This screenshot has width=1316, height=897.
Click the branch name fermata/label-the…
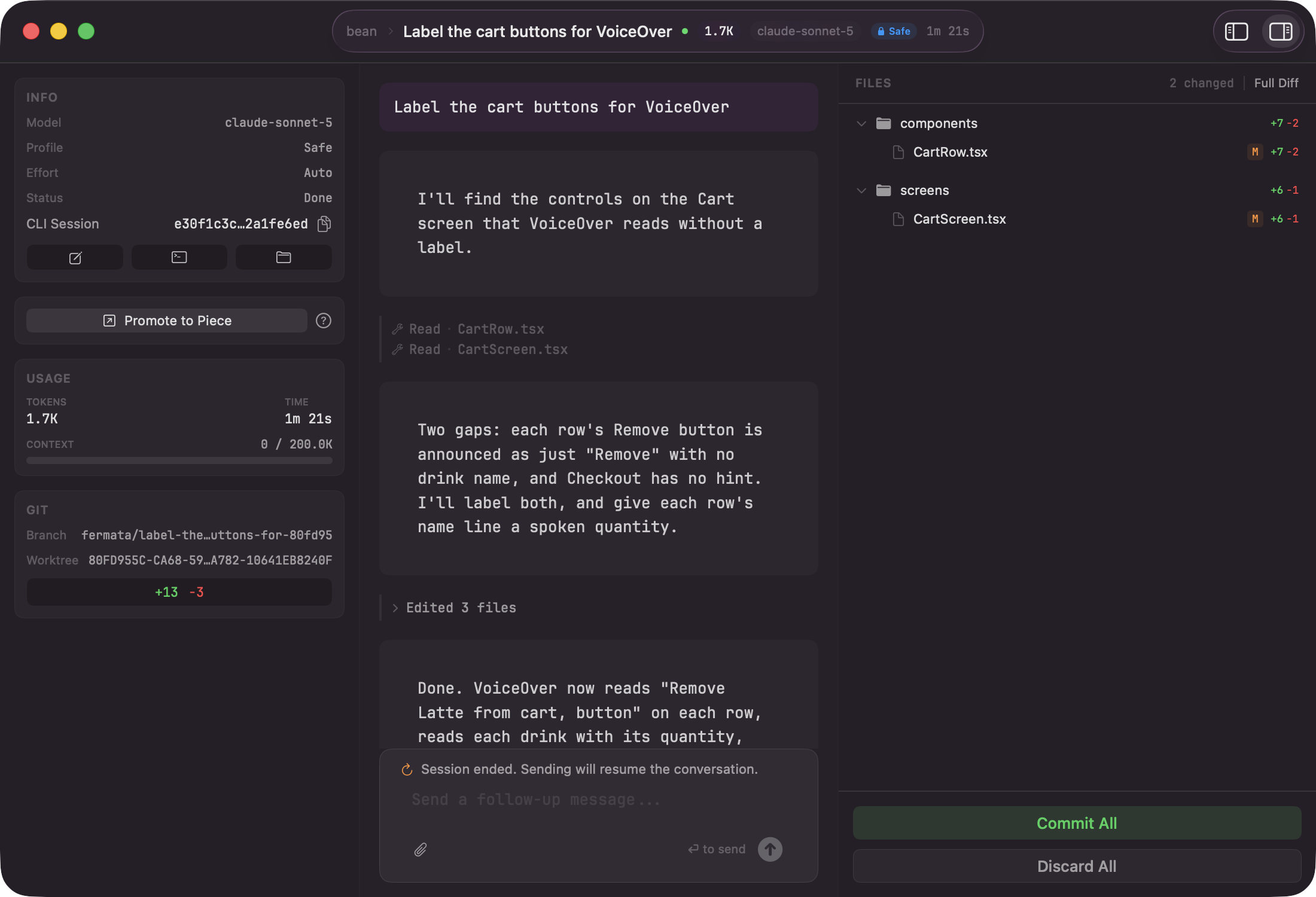206,535
